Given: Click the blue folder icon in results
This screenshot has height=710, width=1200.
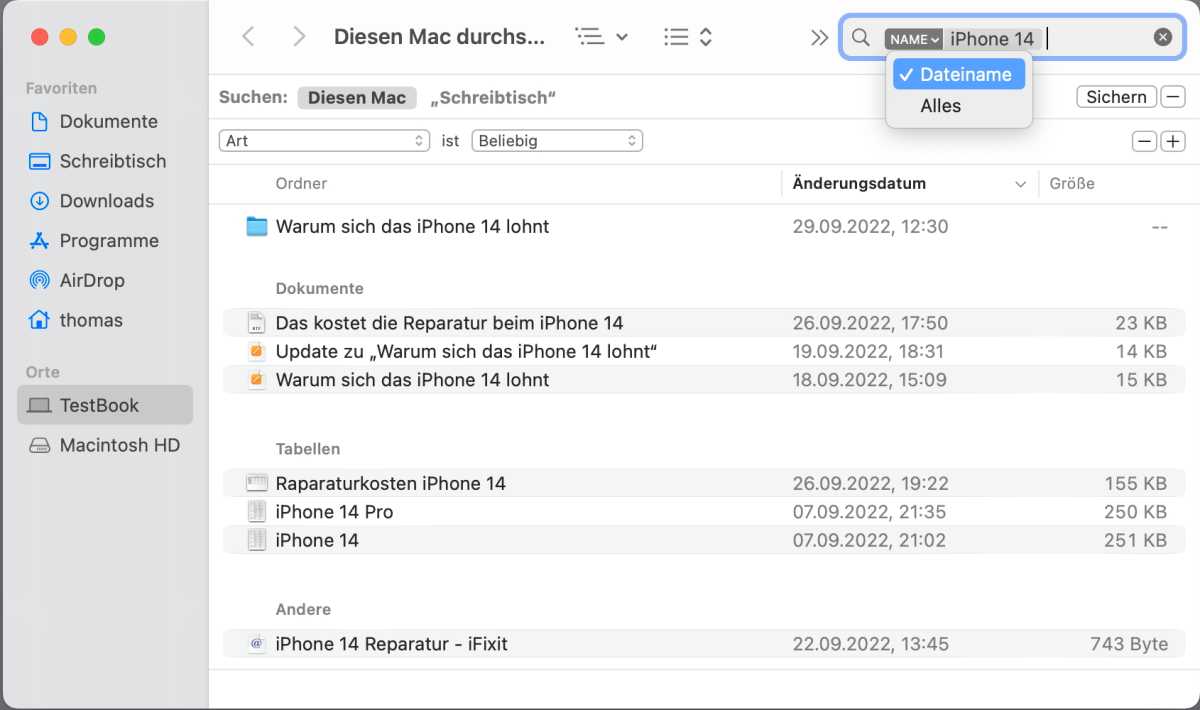Looking at the screenshot, I should tap(257, 227).
